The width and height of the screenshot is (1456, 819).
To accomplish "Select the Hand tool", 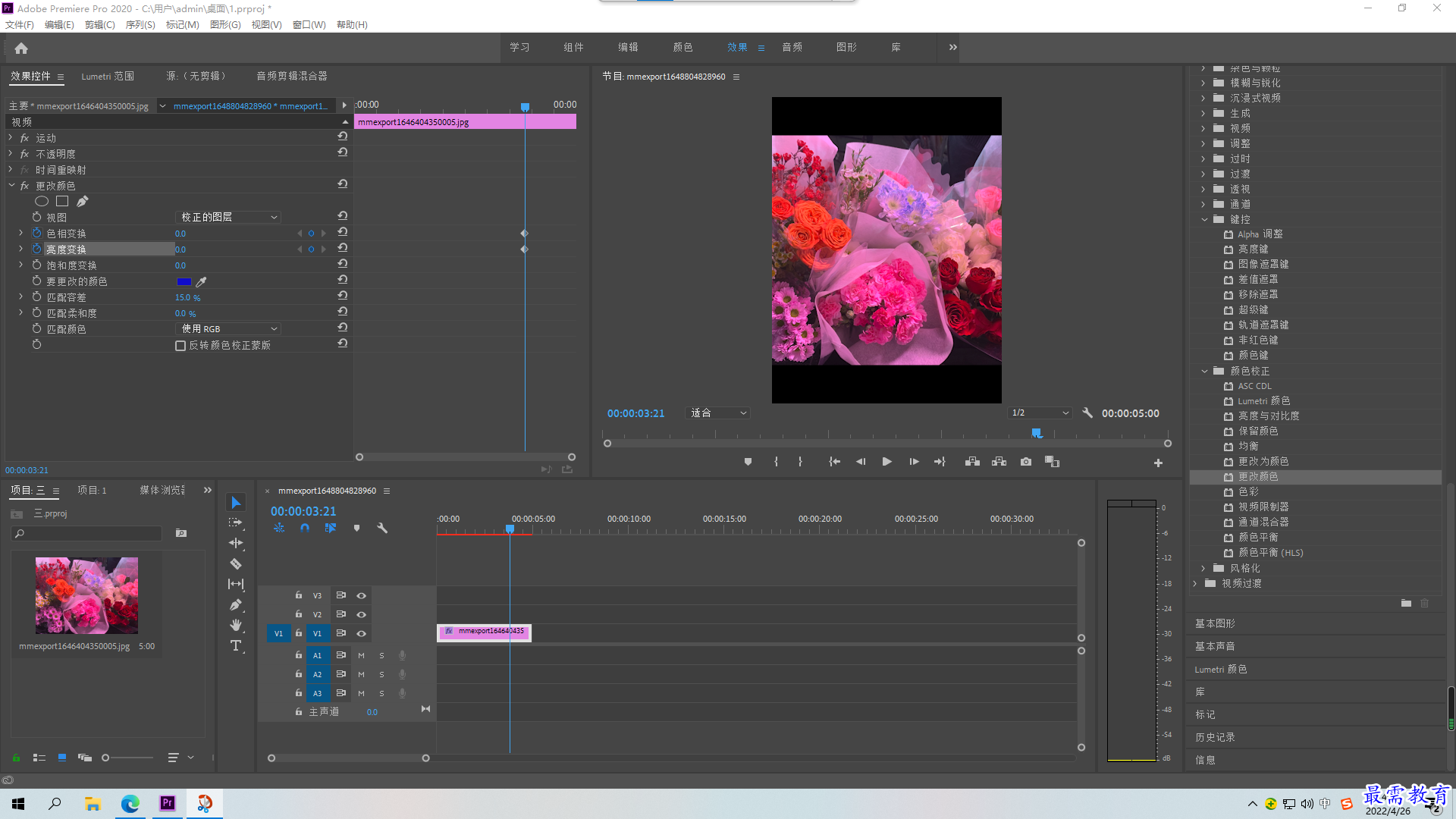I will [x=236, y=625].
